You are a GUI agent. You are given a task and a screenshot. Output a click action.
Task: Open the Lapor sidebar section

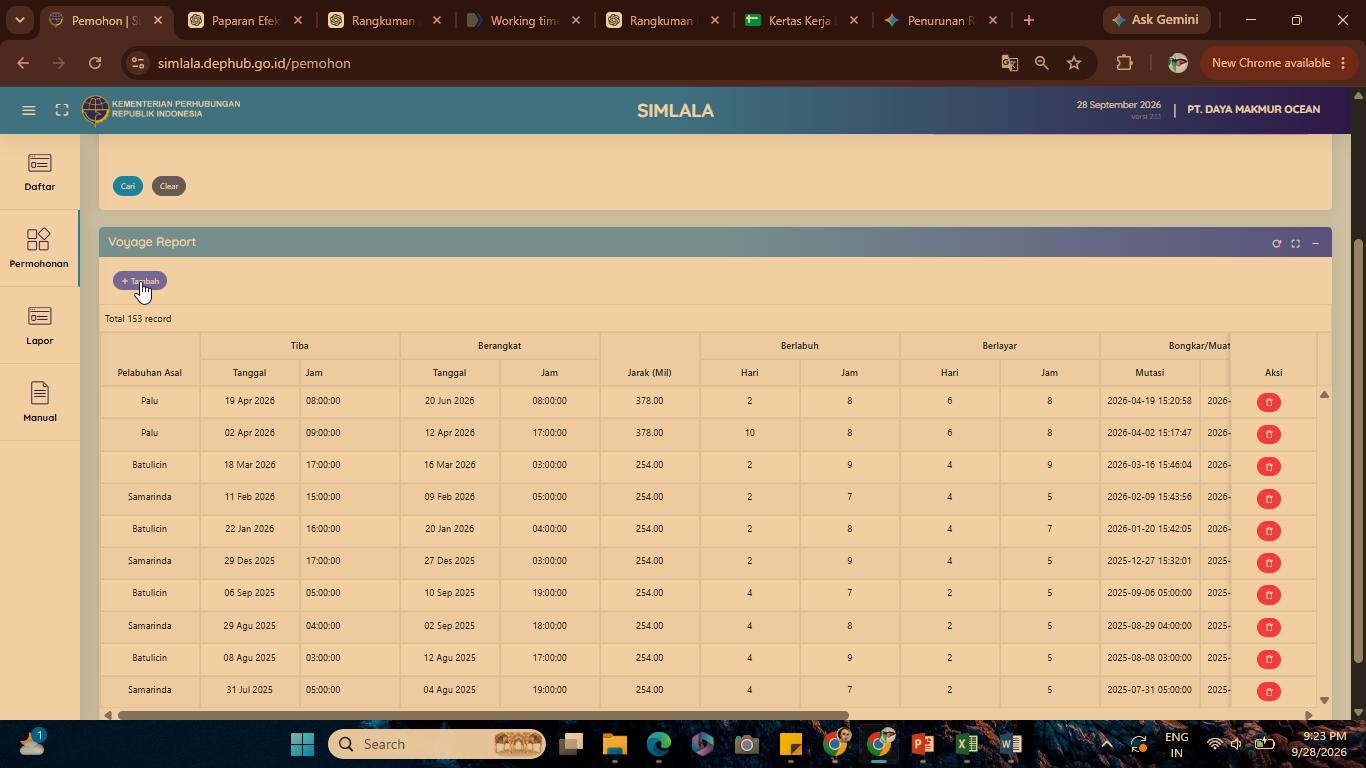click(x=40, y=326)
